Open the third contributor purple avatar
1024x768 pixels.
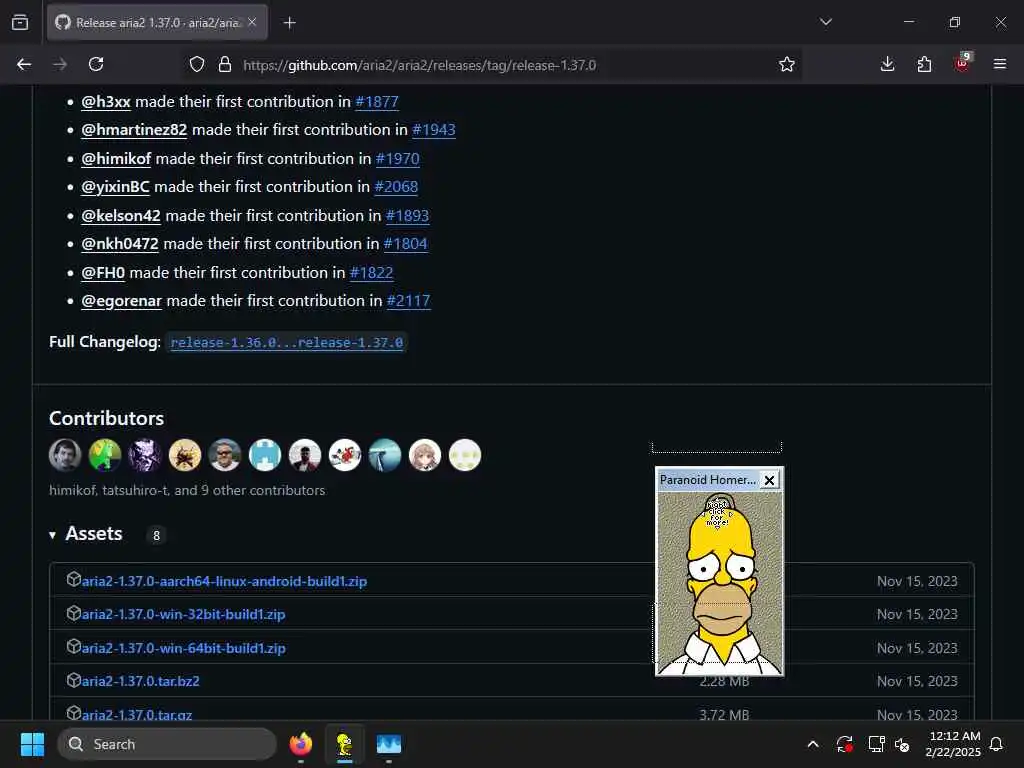[145, 455]
